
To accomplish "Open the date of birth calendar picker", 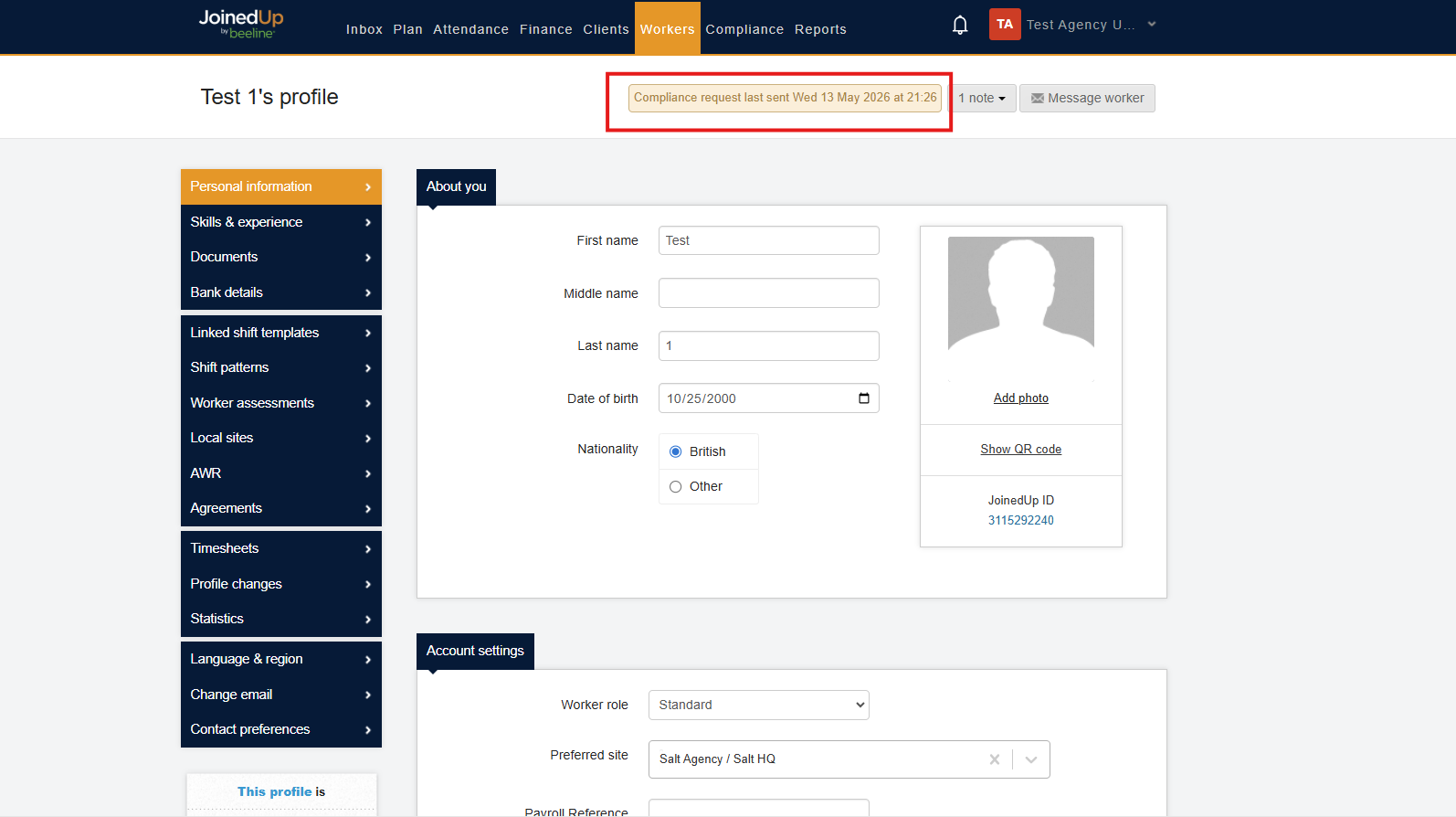I will pyautogui.click(x=864, y=398).
